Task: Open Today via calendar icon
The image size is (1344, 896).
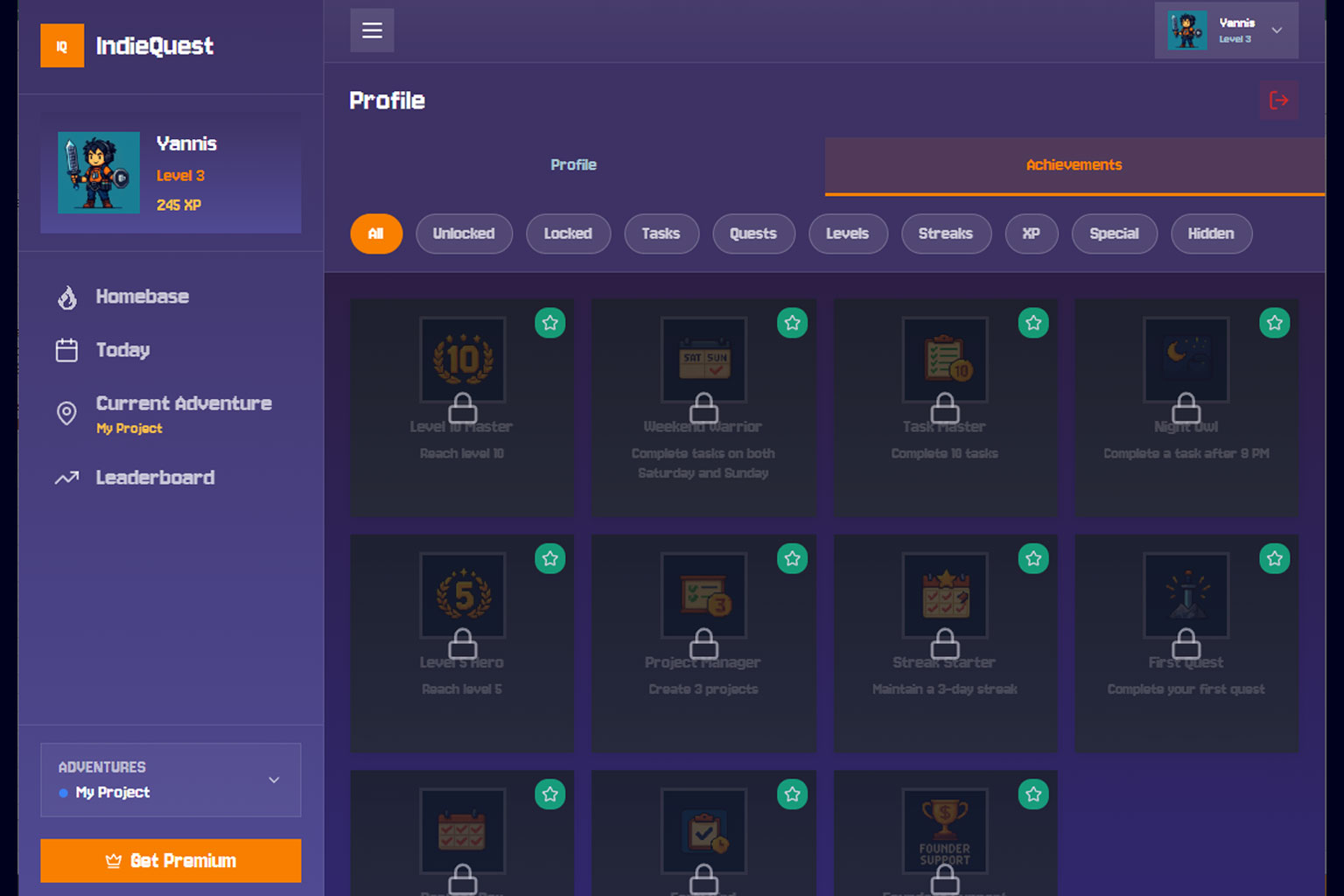Action: (66, 350)
